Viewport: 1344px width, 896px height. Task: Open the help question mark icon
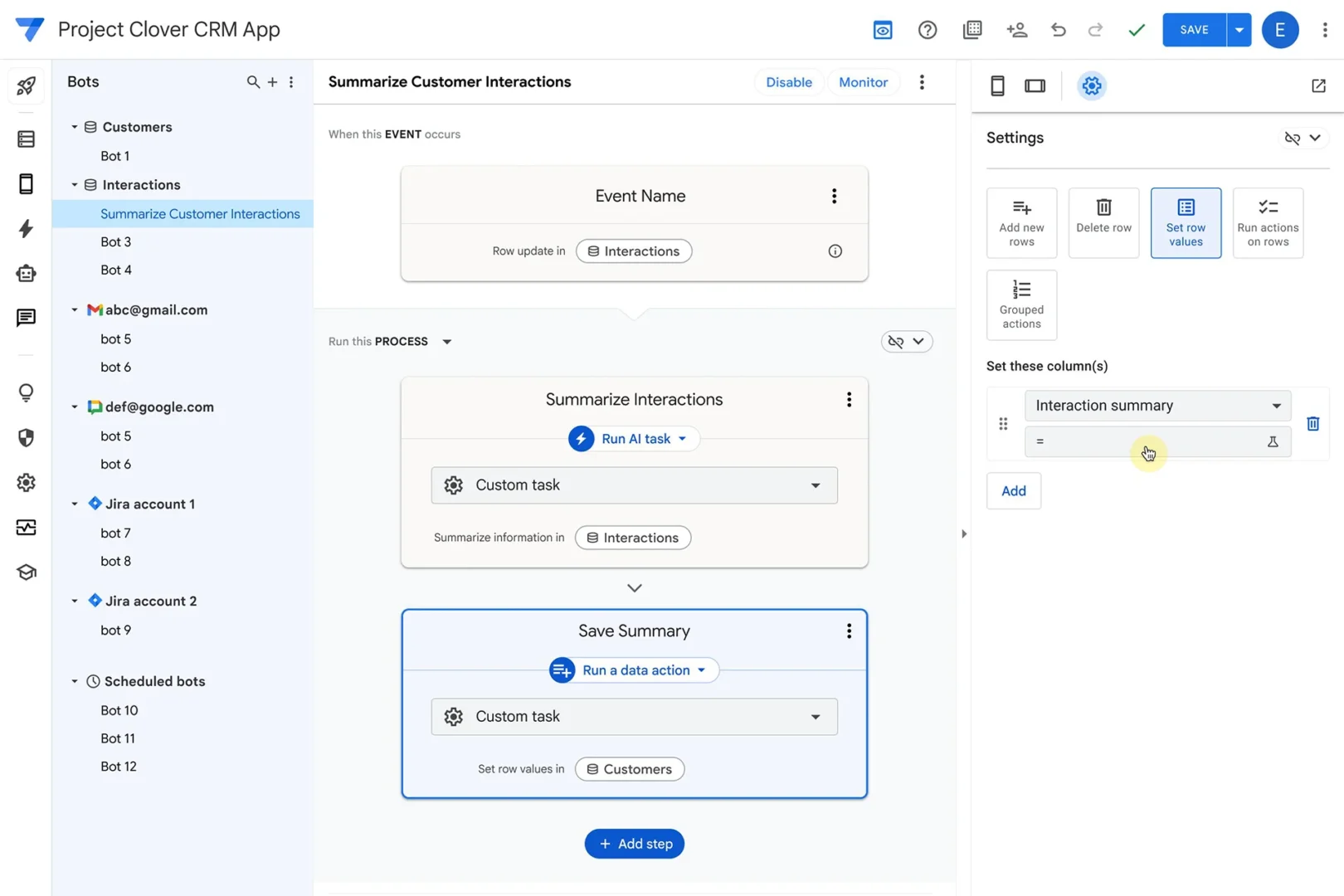(x=928, y=30)
